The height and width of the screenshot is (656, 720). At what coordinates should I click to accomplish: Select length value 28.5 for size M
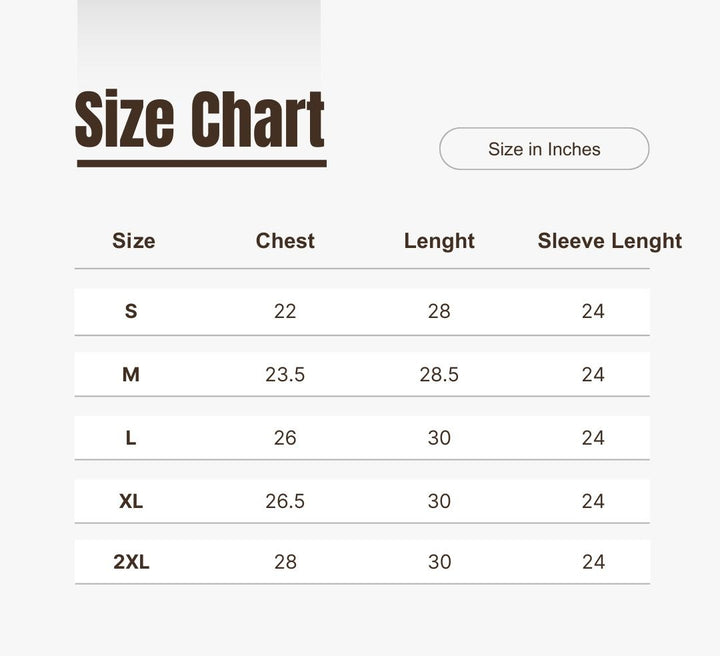point(439,374)
